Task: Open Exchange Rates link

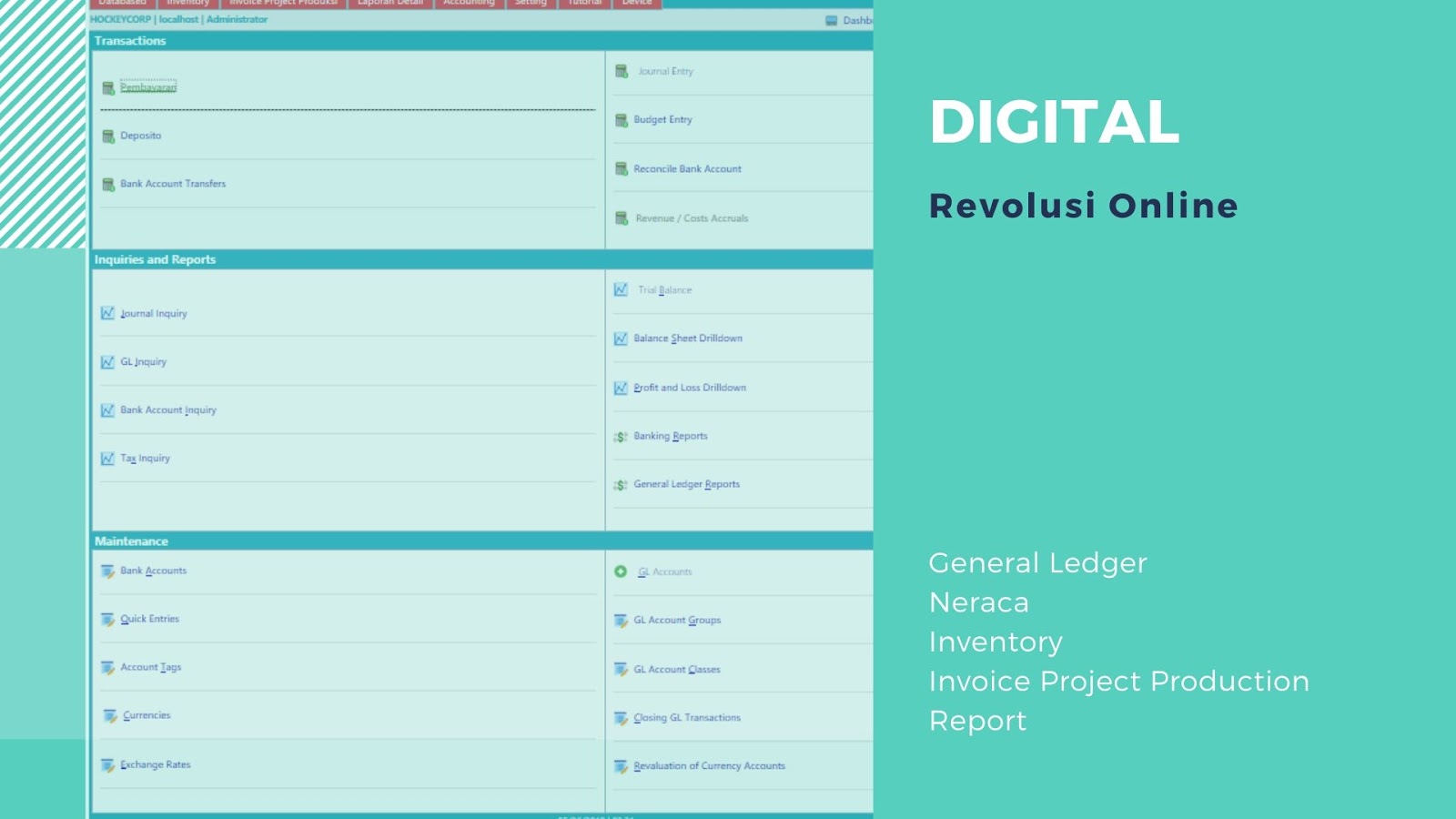Action: tap(156, 764)
